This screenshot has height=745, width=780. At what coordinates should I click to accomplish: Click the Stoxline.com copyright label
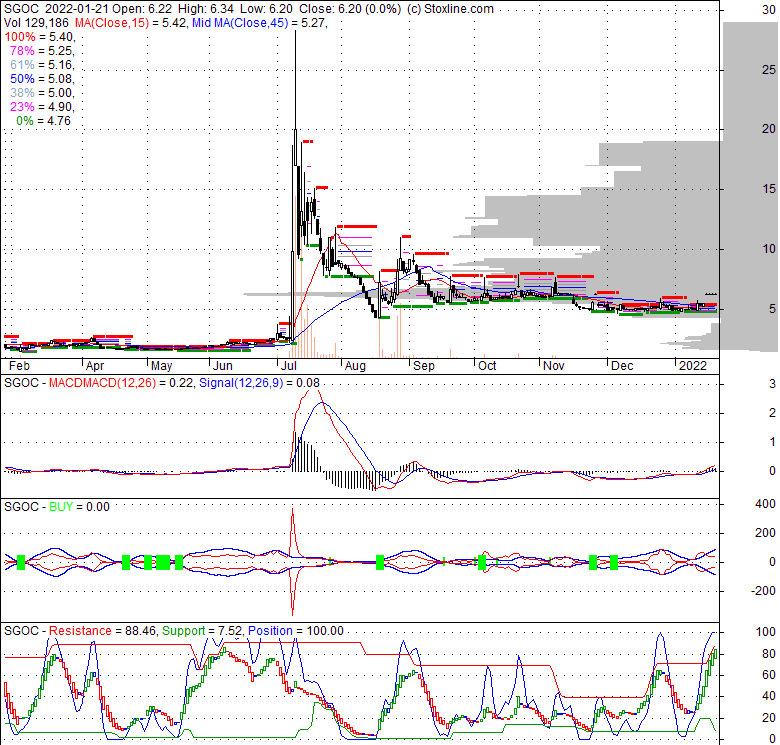(x=450, y=9)
